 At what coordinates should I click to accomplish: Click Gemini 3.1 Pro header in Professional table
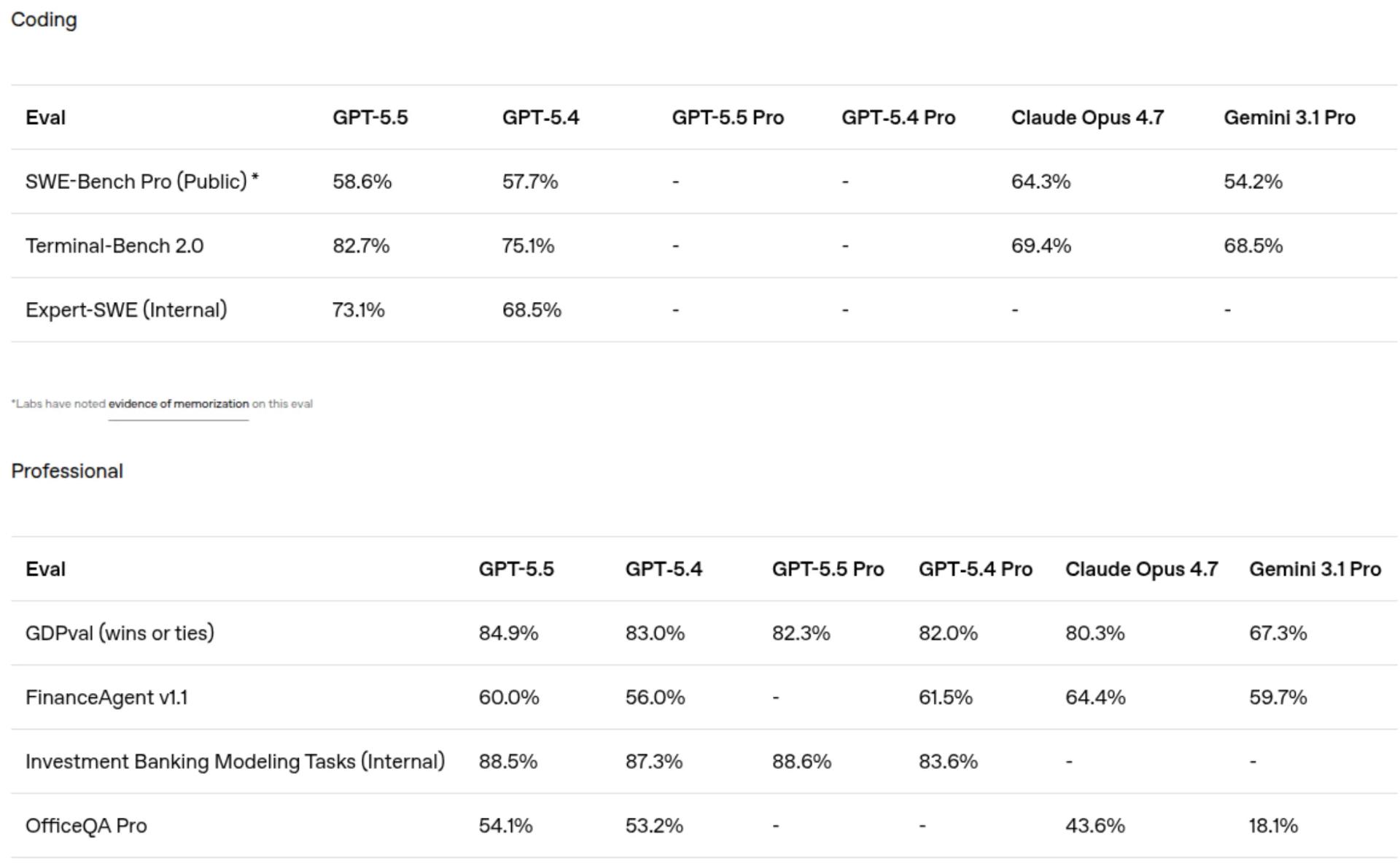coord(1315,570)
